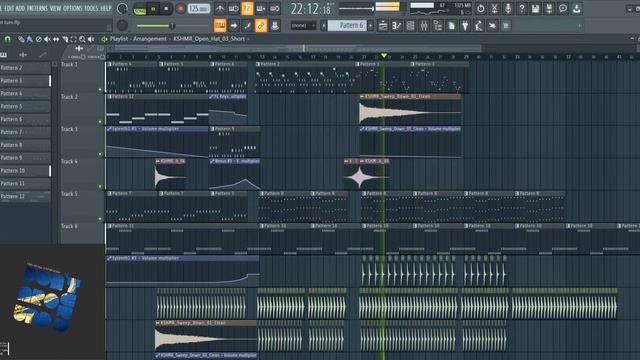This screenshot has width=640, height=360.
Task: Click the pause playback button
Action: tap(153, 9)
